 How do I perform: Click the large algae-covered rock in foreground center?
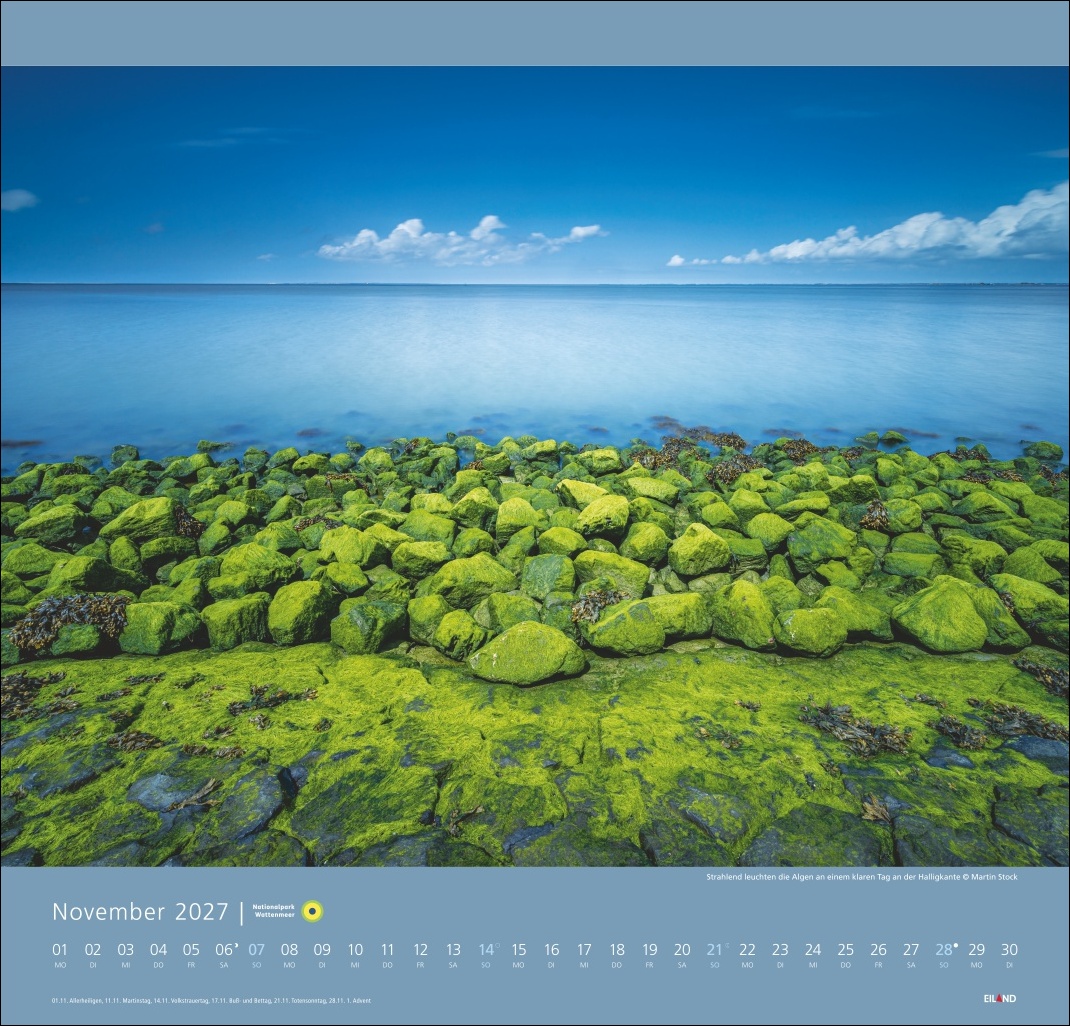click(x=527, y=653)
